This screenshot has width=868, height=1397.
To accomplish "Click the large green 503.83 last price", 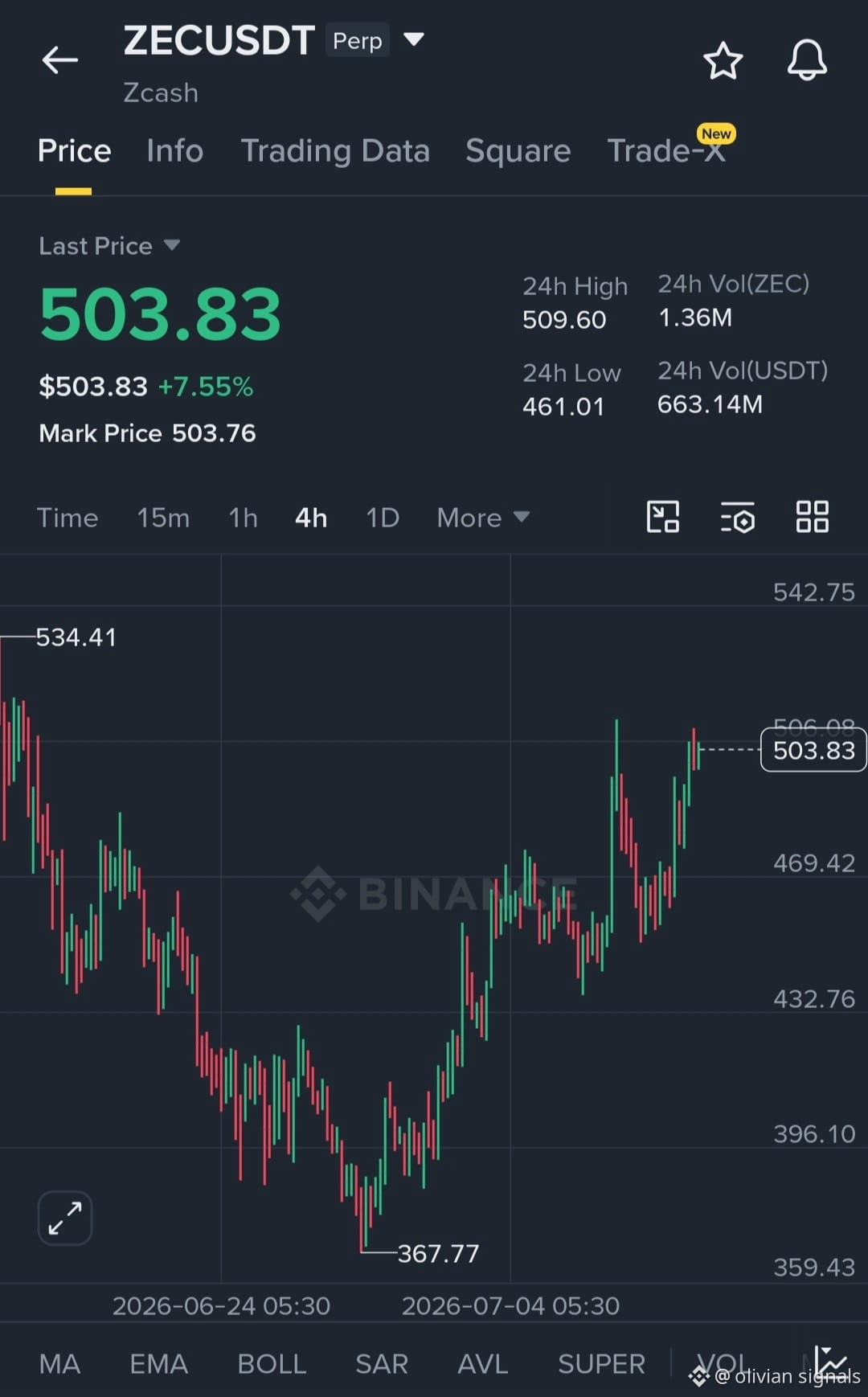I will point(160,315).
